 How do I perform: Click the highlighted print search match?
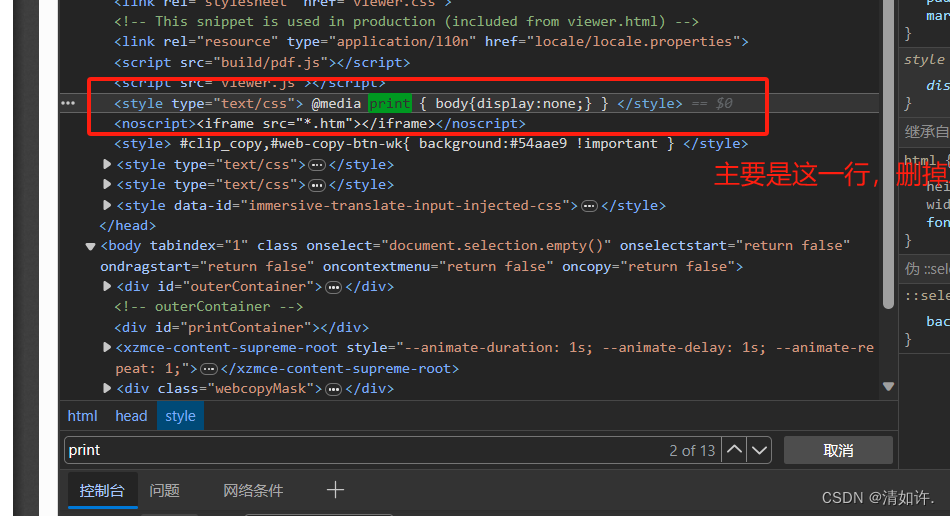[x=390, y=103]
